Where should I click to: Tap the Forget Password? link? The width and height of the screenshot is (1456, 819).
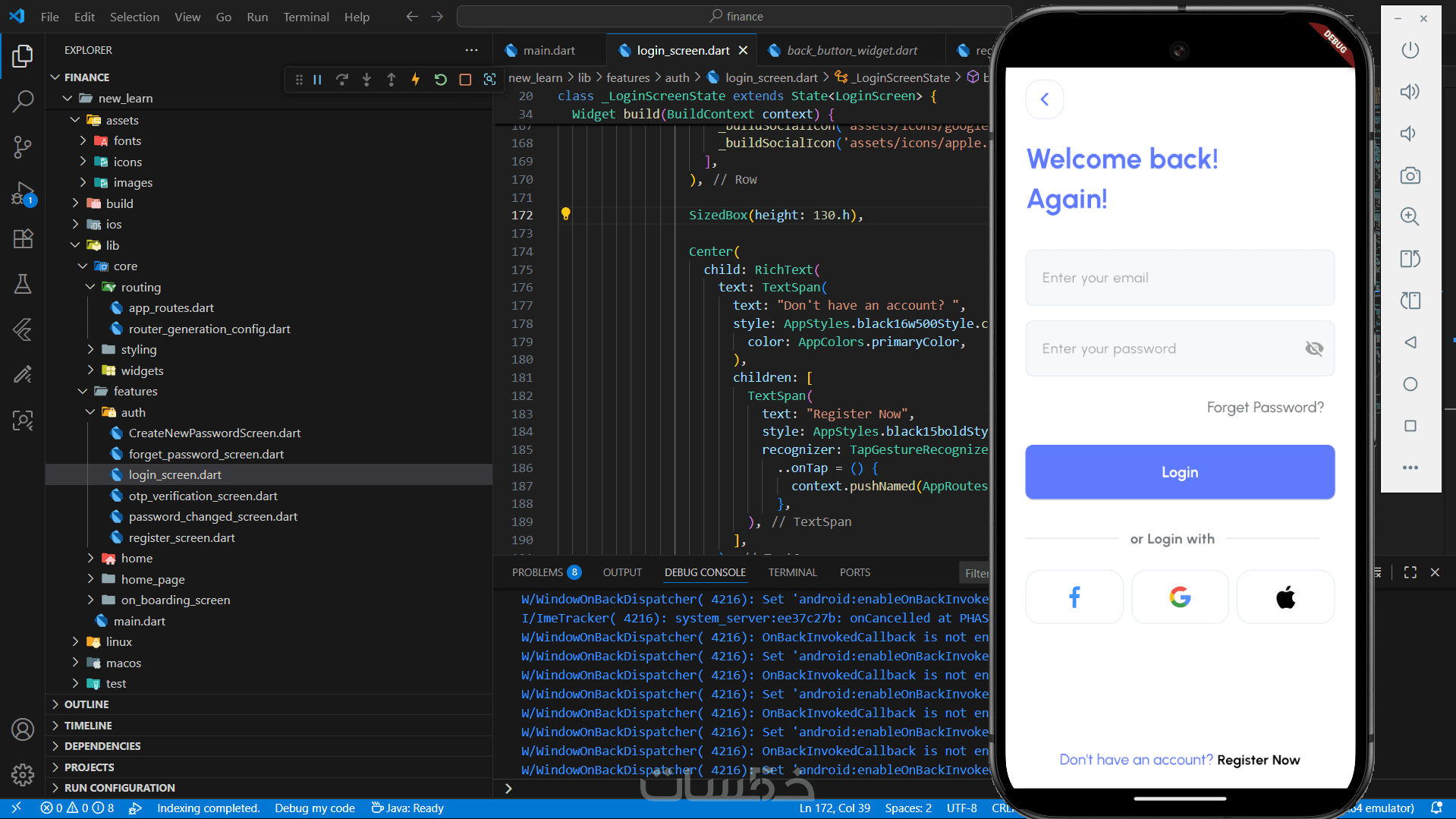[1265, 408]
